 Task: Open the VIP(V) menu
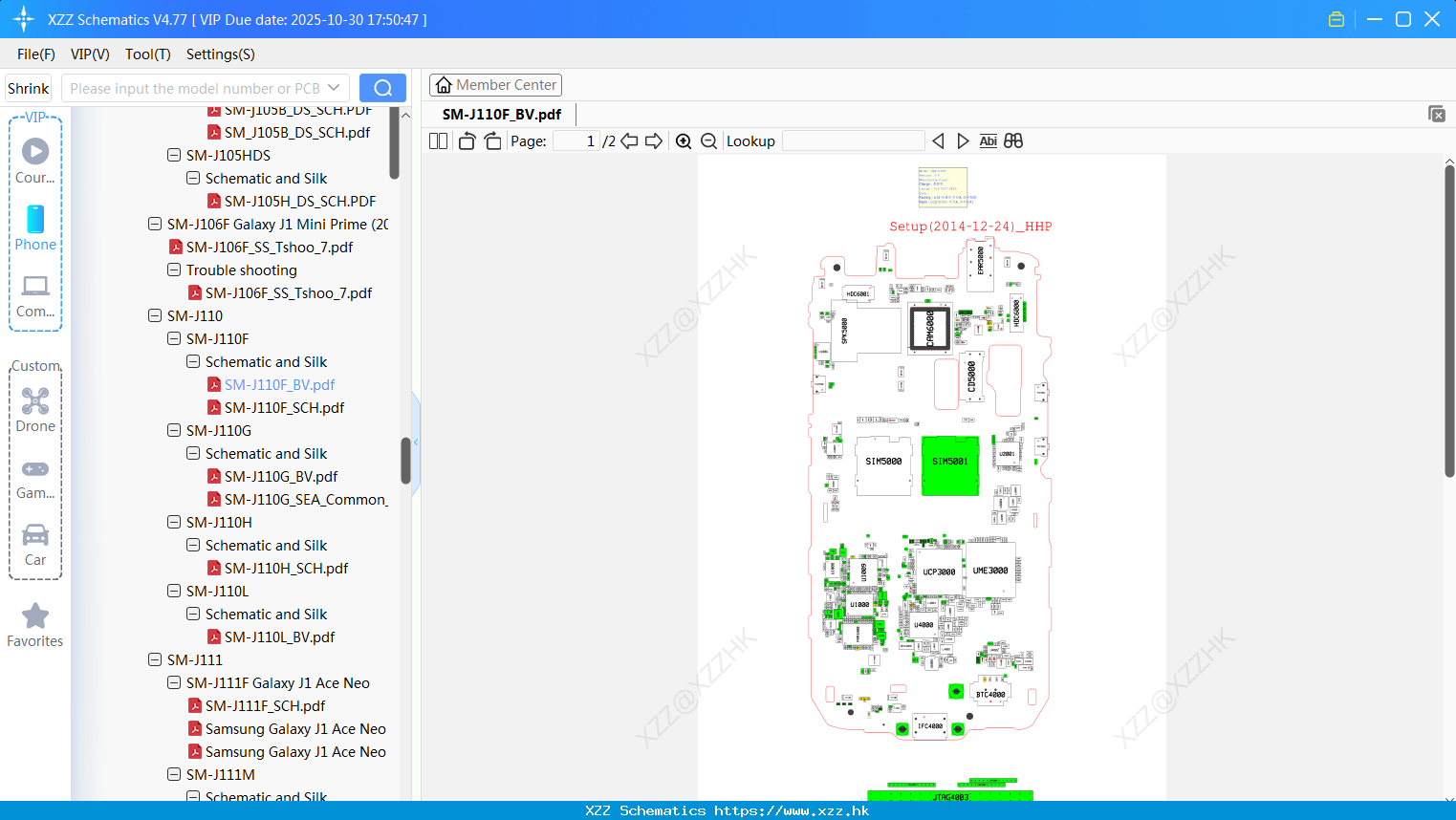90,54
